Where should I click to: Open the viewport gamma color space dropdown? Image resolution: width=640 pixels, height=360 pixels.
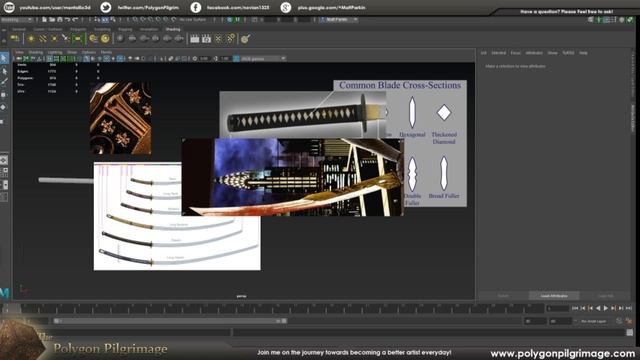click(263, 59)
